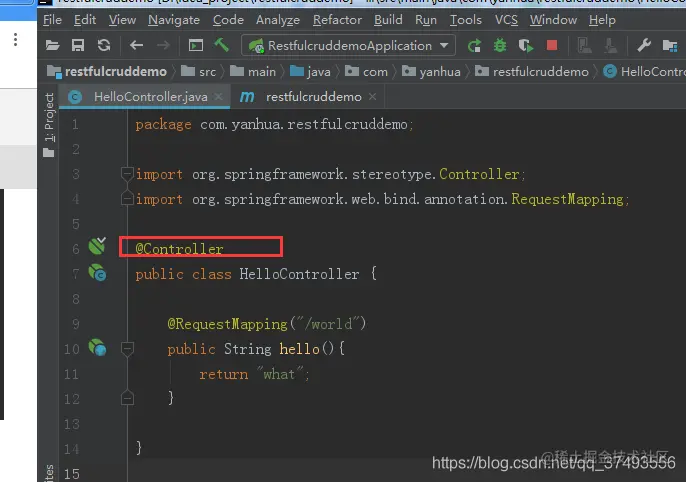Screen dimensions: 686x482
Task: Open the three-dot menu in left window
Action: (x=15, y=39)
